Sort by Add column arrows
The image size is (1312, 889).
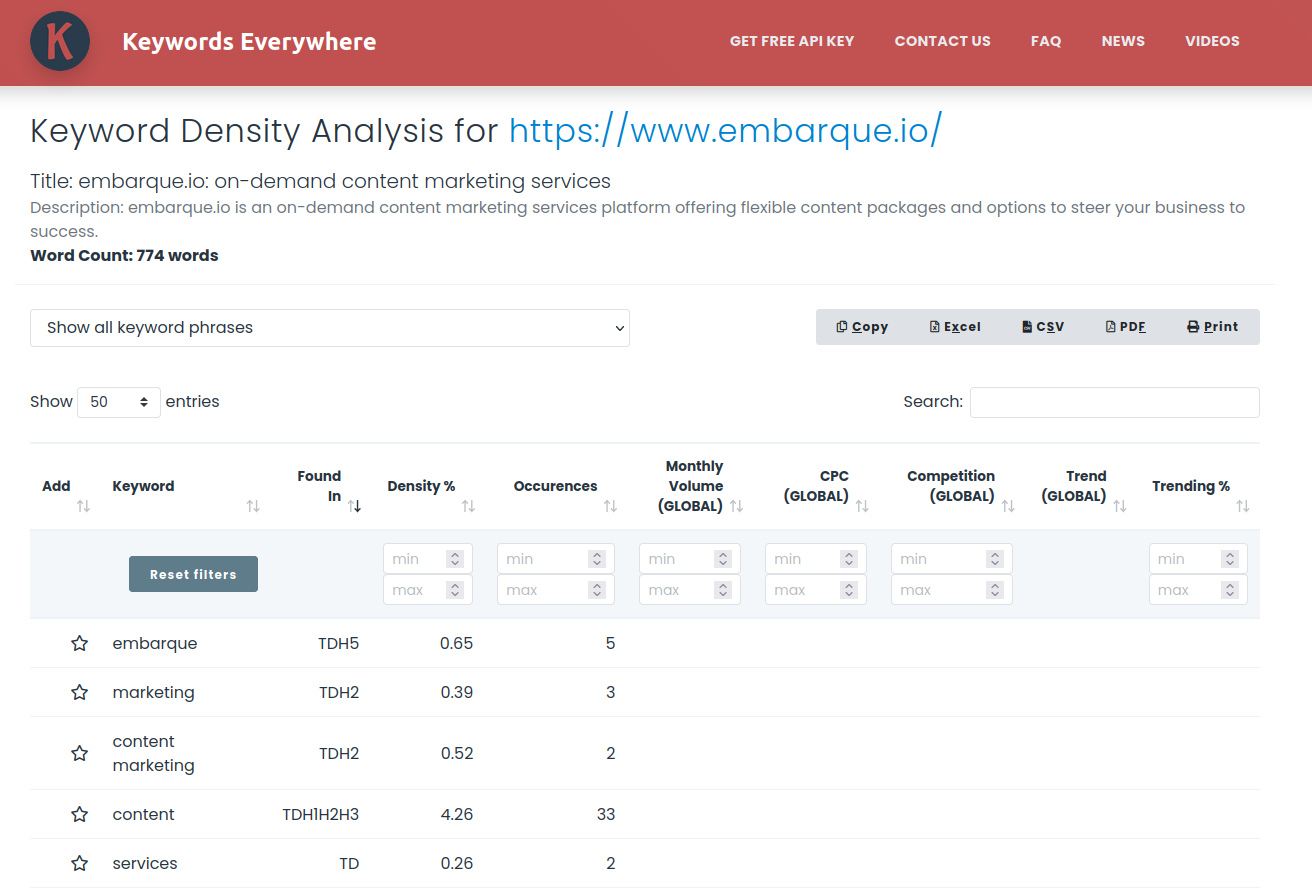(x=83, y=507)
